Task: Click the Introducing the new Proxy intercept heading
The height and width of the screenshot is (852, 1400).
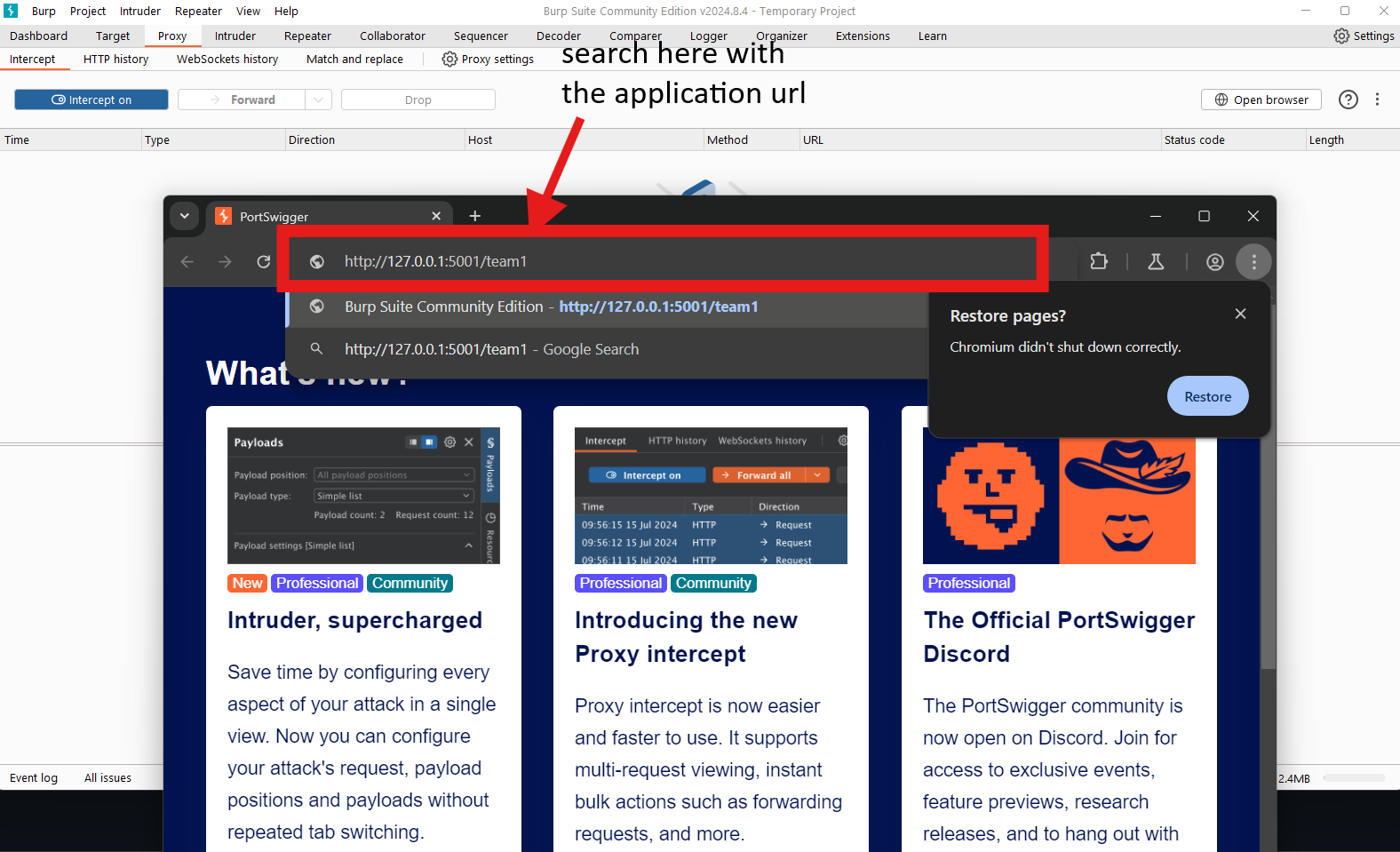Action: (x=686, y=637)
